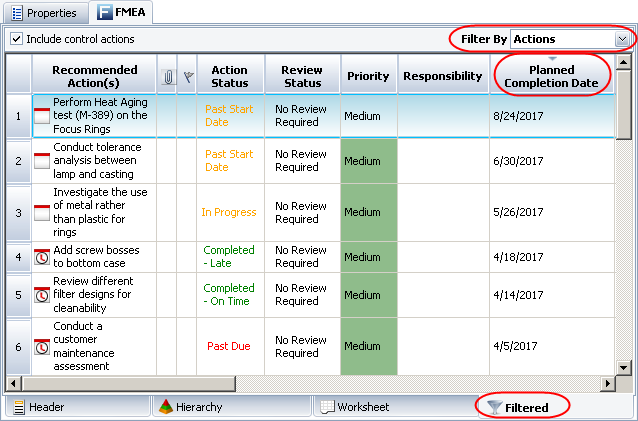Open the Filter By dropdown

coord(622,39)
